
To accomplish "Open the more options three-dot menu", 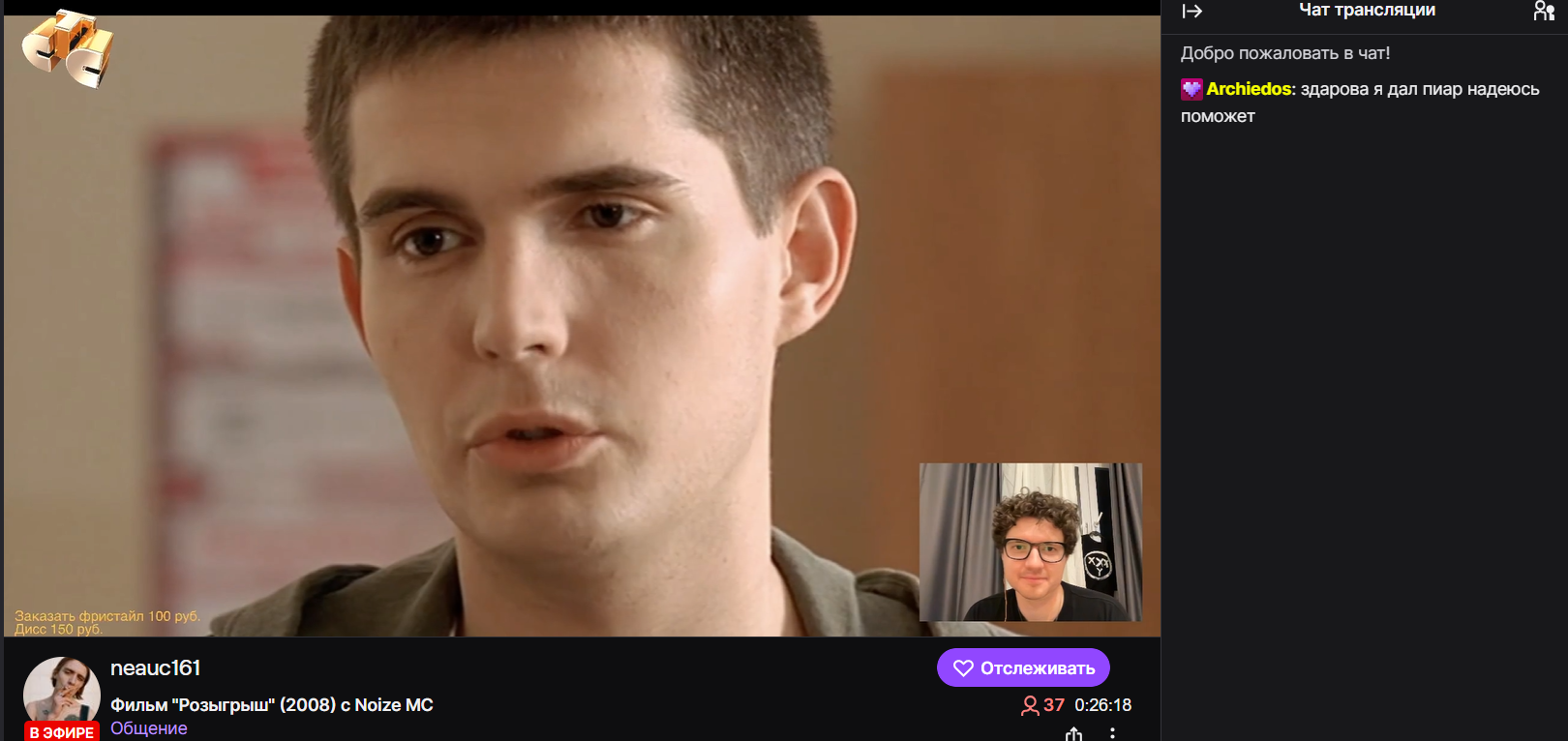I will coord(1112,734).
